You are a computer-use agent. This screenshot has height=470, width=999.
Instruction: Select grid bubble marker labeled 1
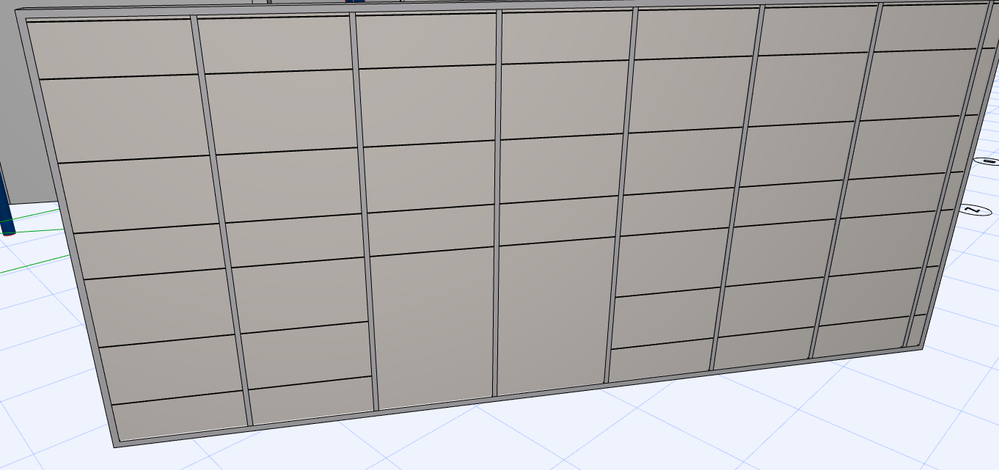click(x=988, y=162)
